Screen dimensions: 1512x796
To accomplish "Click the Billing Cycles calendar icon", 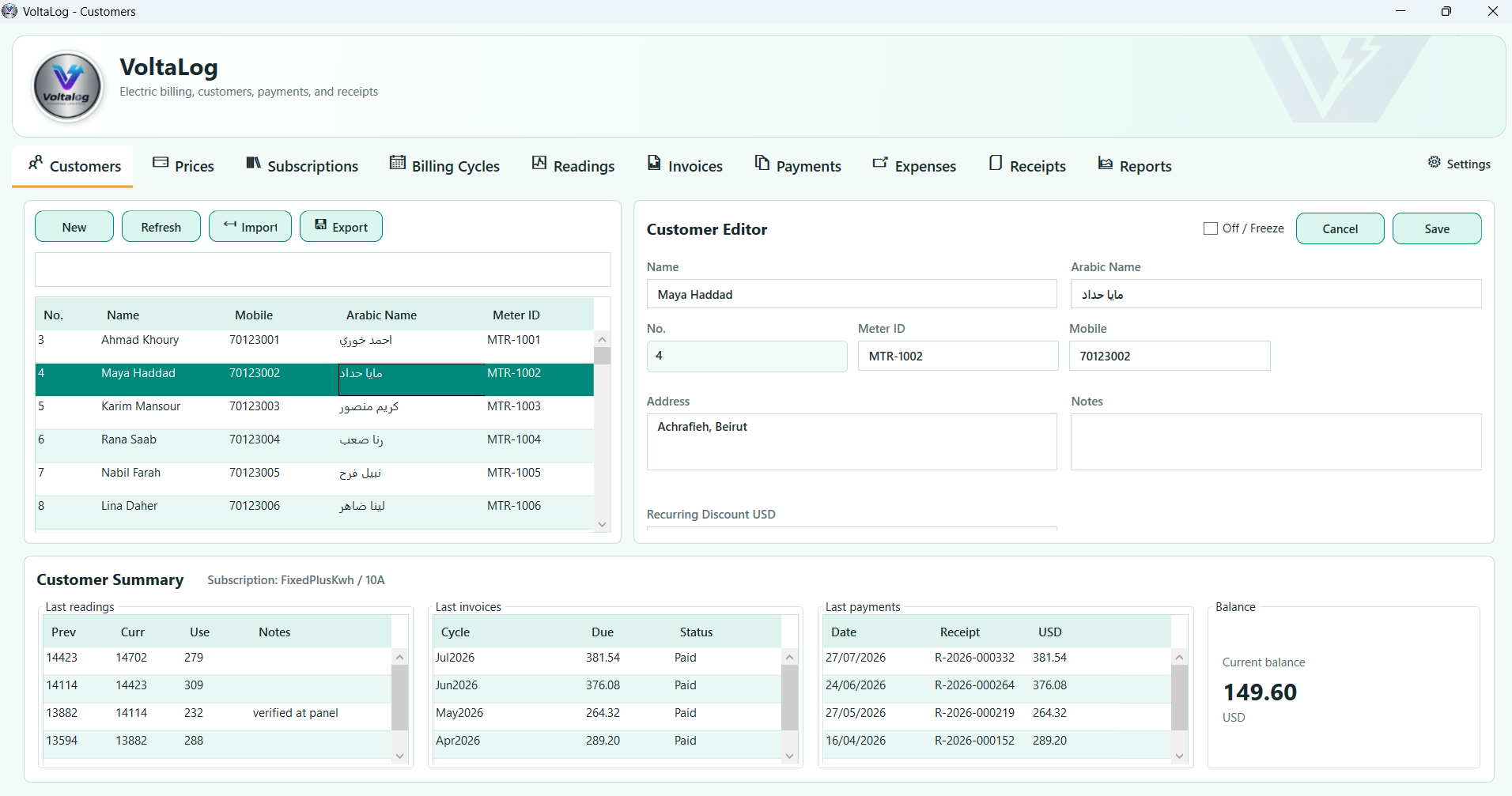I will [398, 163].
